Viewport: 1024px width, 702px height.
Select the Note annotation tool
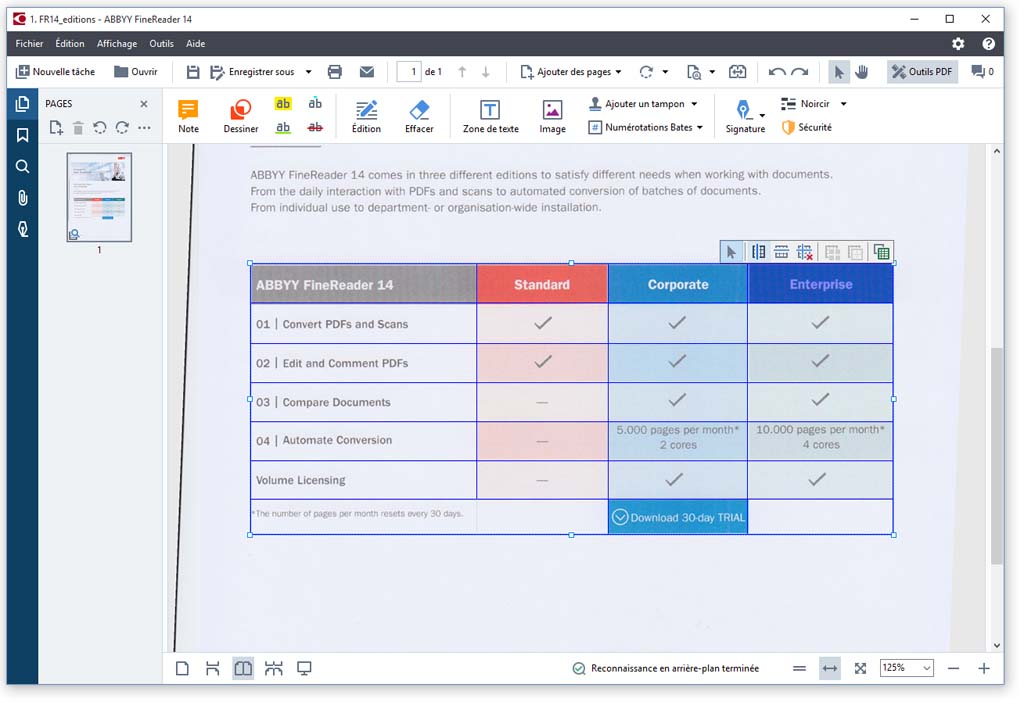click(x=188, y=116)
